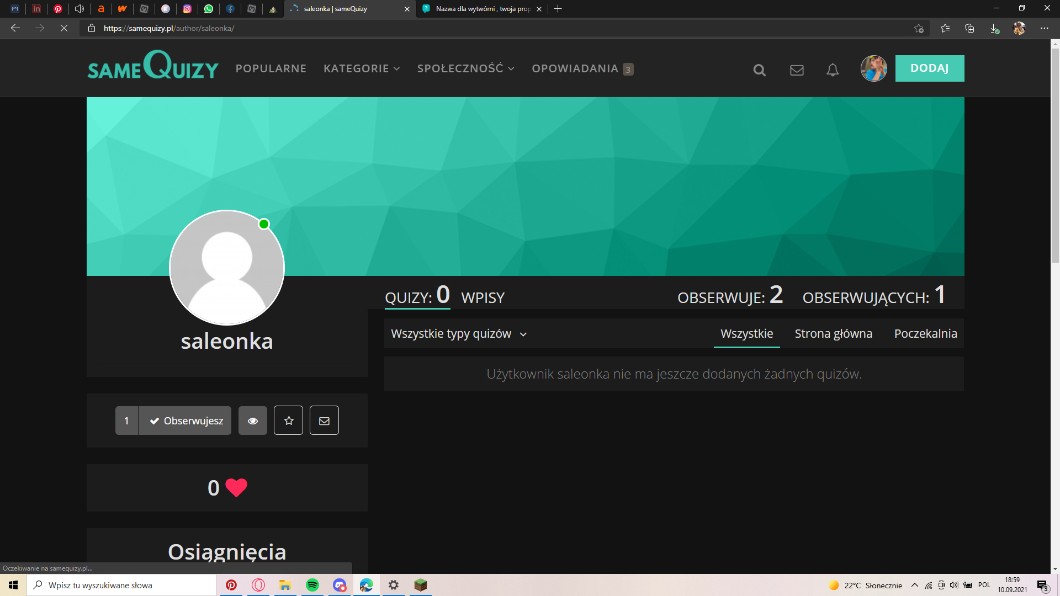The image size is (1060, 596).
Task: Expand the Kategorie dropdown menu
Action: click(x=361, y=69)
